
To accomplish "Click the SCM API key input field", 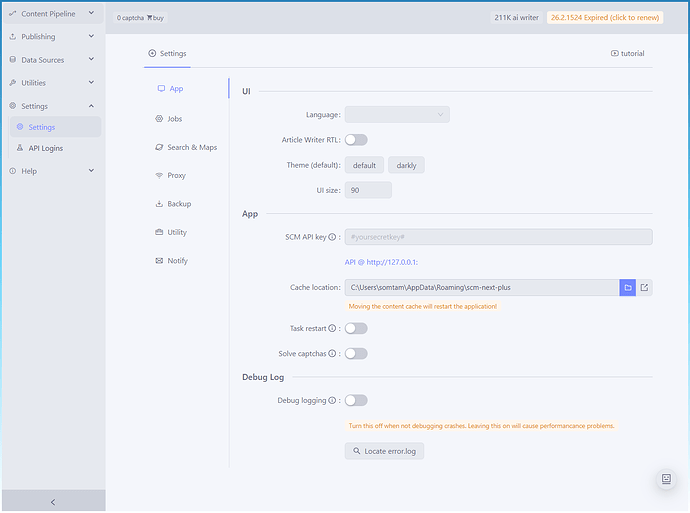I will click(x=498, y=238).
